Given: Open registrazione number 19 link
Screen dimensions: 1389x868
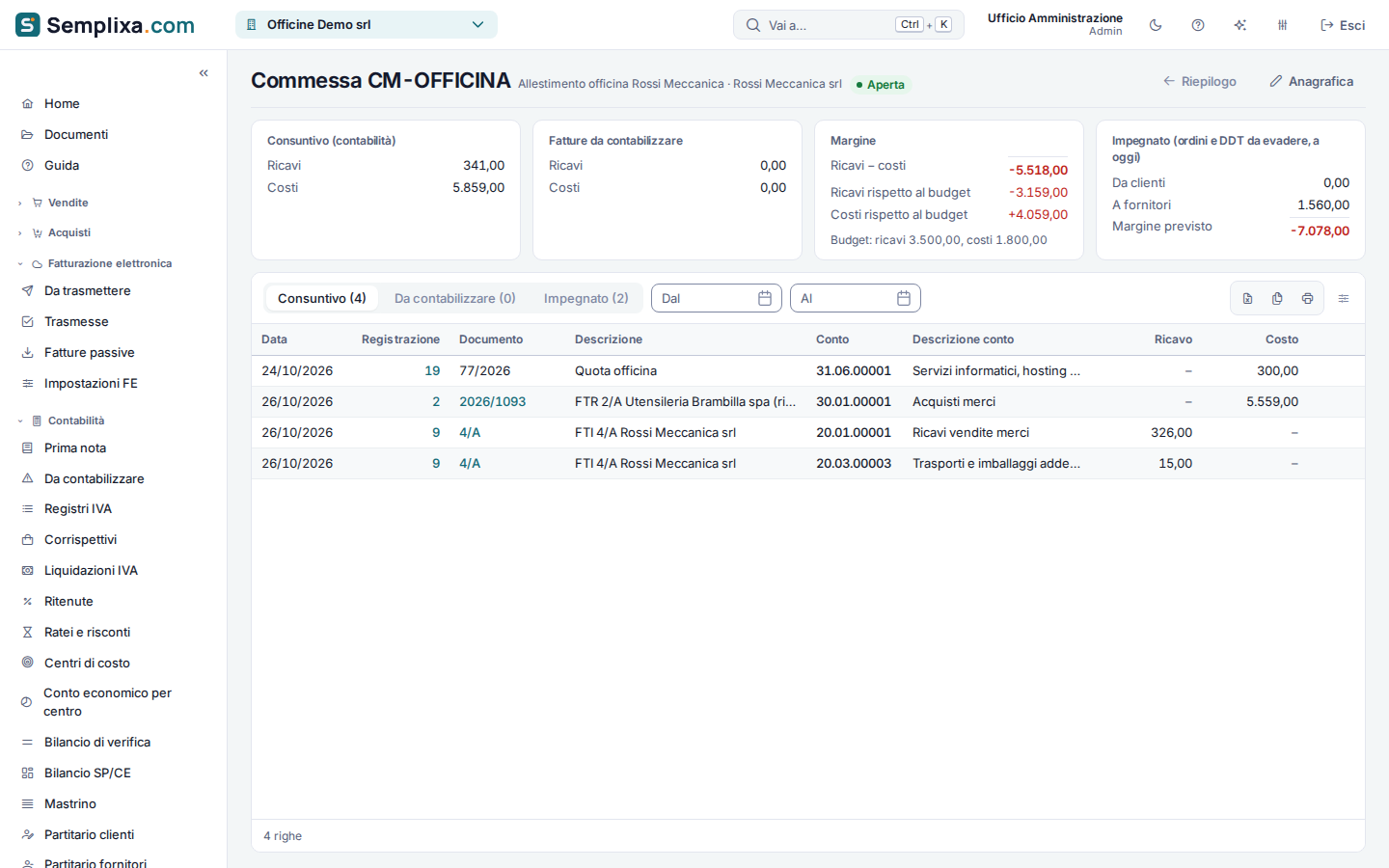Looking at the screenshot, I should tap(432, 371).
